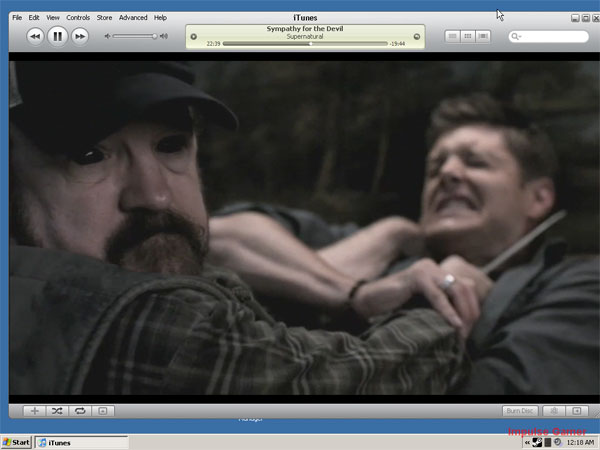Skip ahead with the fast-forward button
600x450 pixels.
(80, 36)
